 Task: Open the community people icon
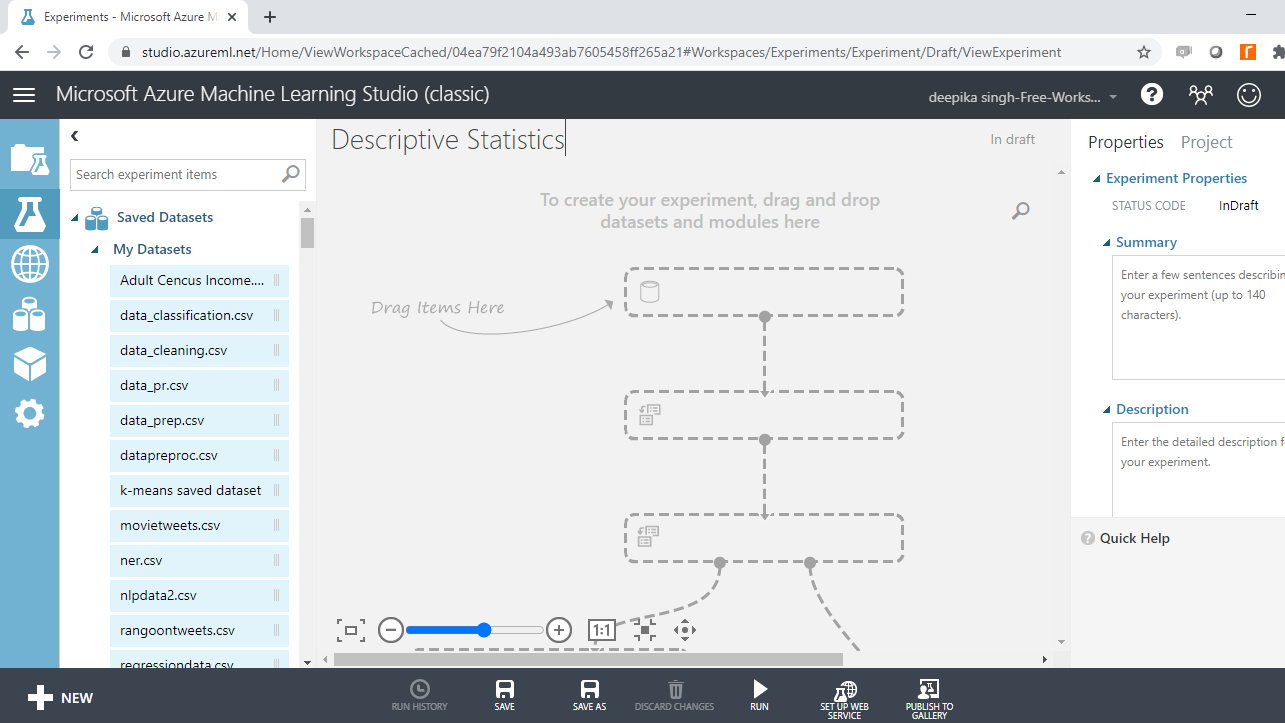[1200, 94]
